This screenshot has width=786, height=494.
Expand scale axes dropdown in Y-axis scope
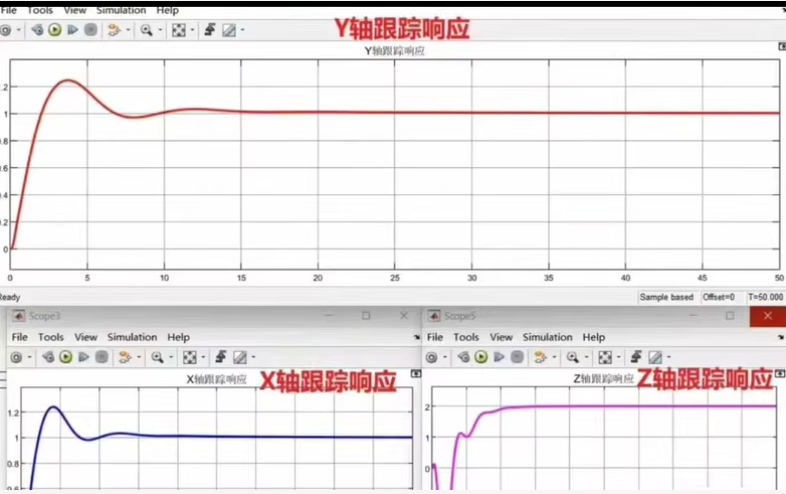(x=192, y=30)
